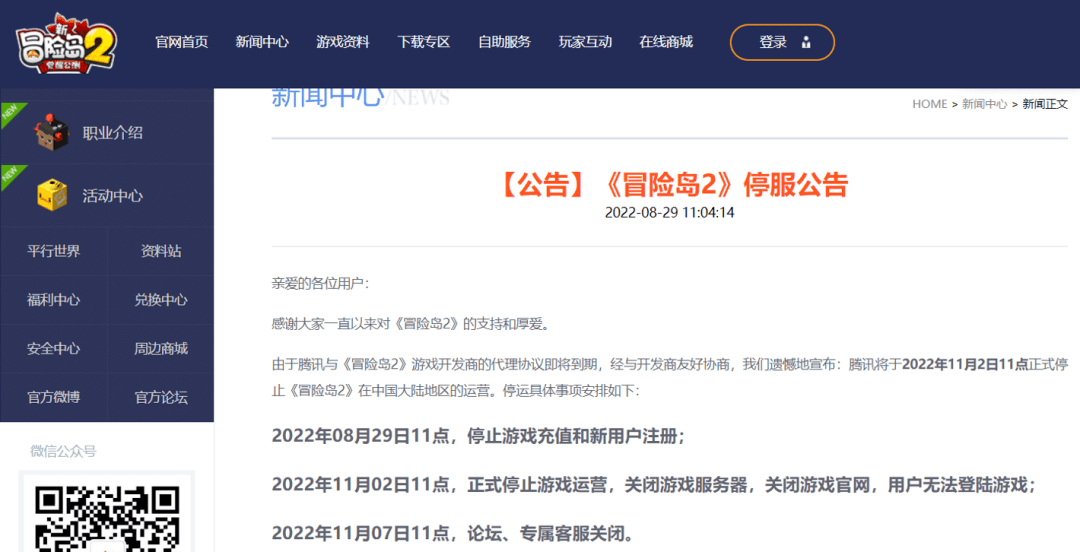Click the 新闻中心 breadcrumb link

point(984,104)
